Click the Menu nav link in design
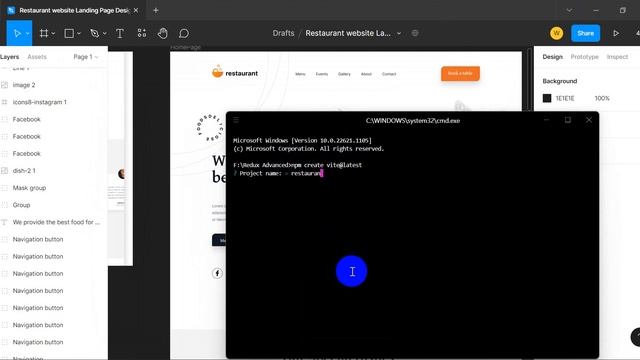This screenshot has height=360, width=640. 300,74
